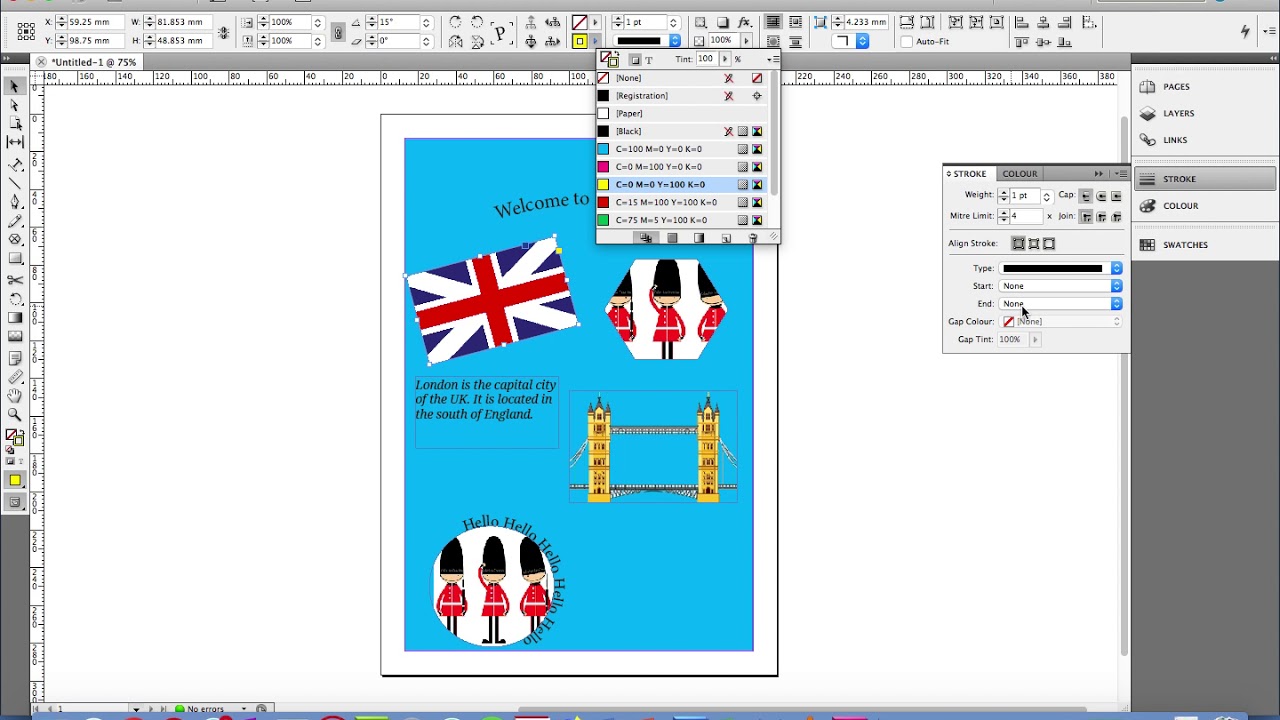Open control bar stroke style dropdown

point(647,41)
